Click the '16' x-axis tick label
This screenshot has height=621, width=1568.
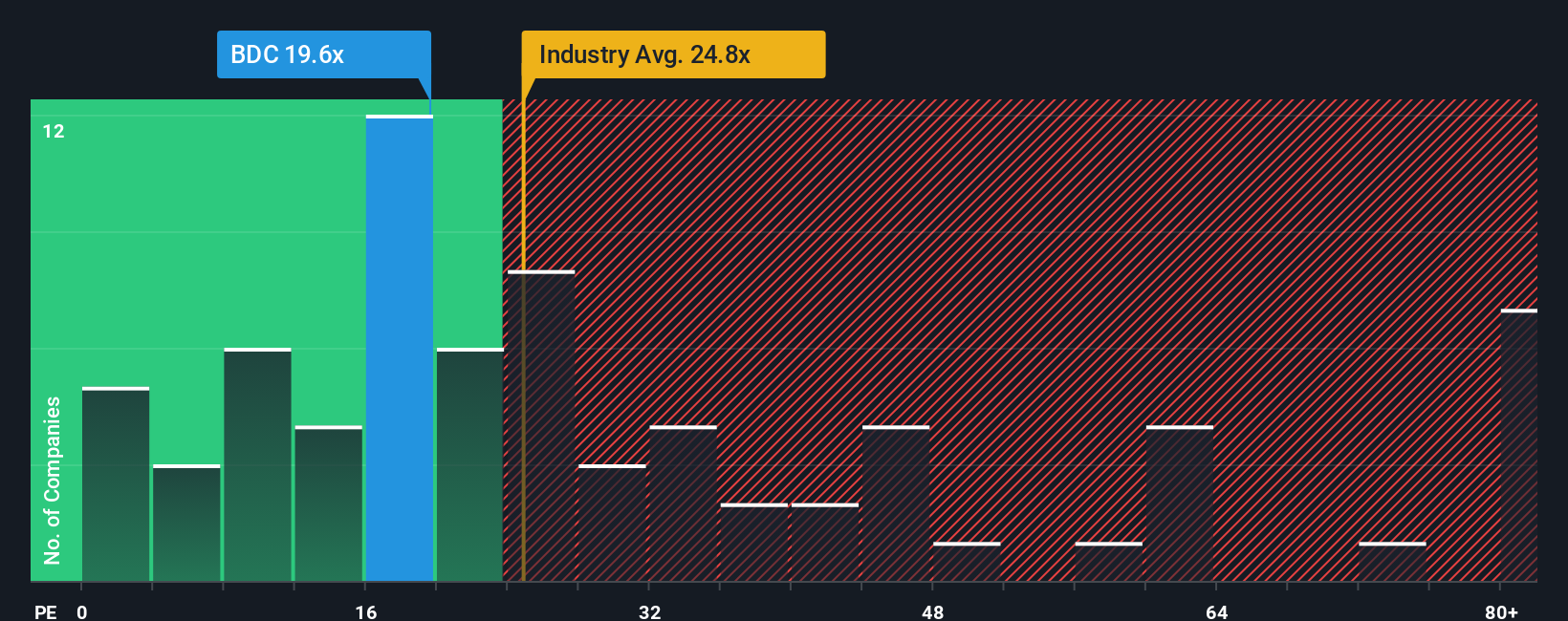[x=366, y=611]
